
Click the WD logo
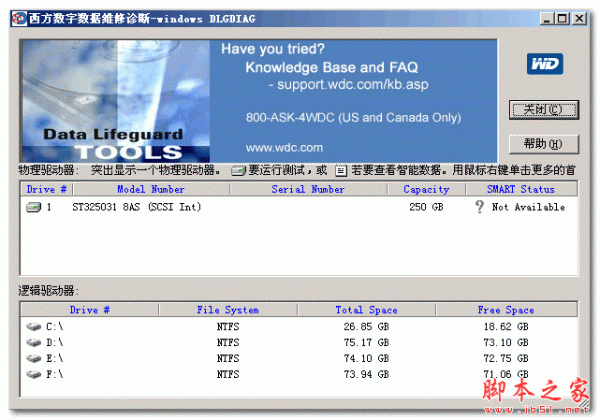point(545,64)
